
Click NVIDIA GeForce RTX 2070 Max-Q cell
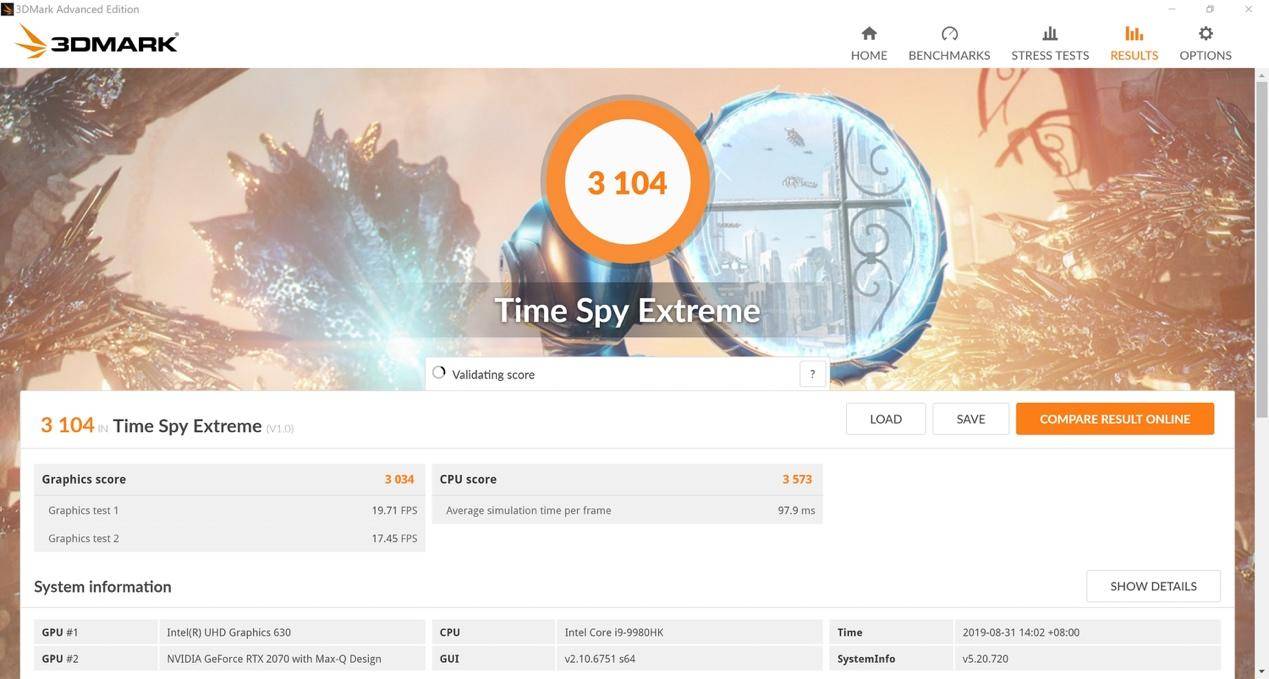click(x=292, y=659)
